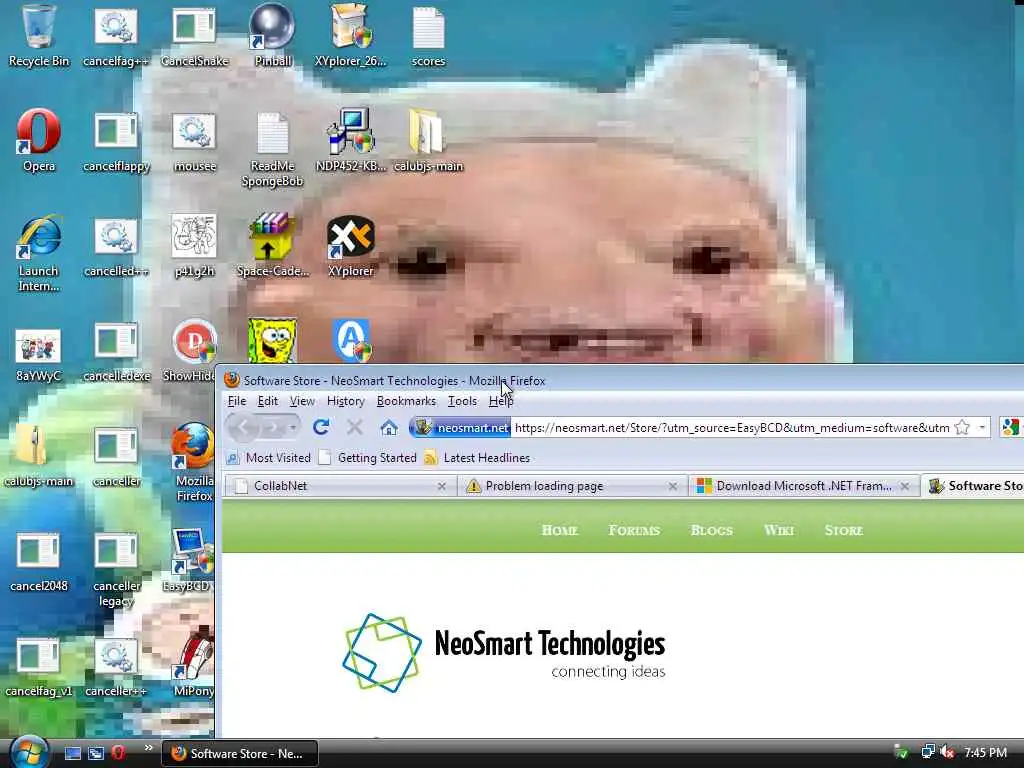Launch the MiPony desktop shortcut
The width and height of the screenshot is (1024, 768).
[x=194, y=656]
